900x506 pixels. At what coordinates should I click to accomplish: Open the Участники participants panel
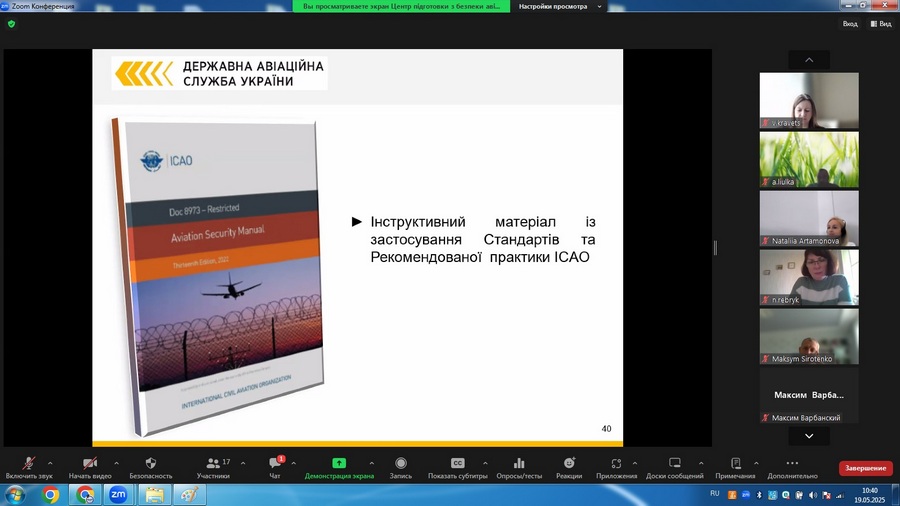coord(213,465)
